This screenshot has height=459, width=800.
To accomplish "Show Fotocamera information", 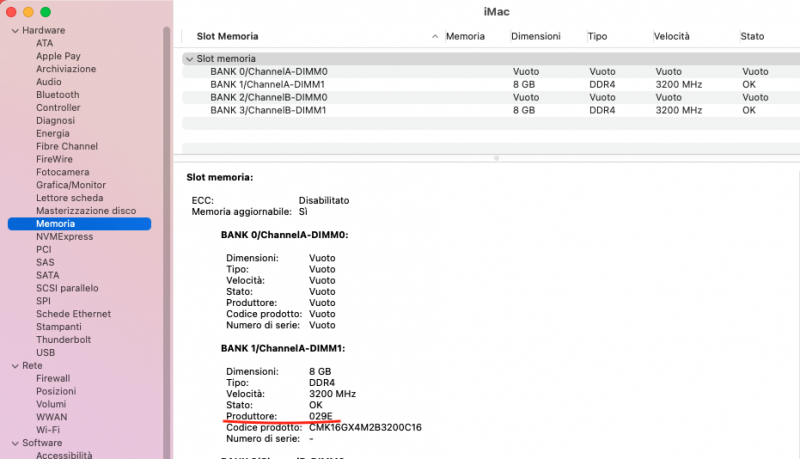I will (x=62, y=172).
